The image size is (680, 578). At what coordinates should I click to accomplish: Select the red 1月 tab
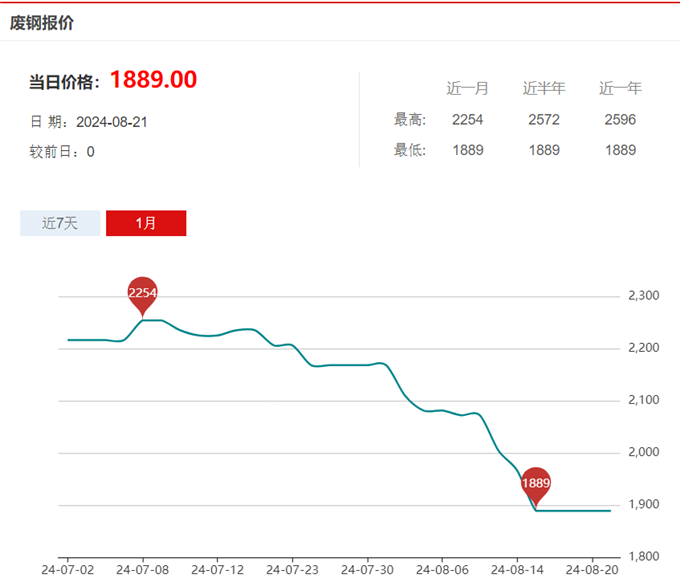click(x=146, y=223)
